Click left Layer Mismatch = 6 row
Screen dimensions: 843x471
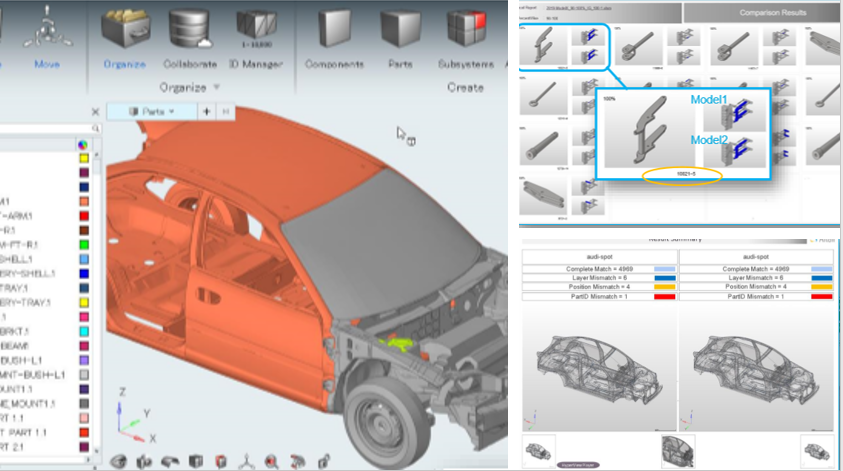(x=599, y=278)
